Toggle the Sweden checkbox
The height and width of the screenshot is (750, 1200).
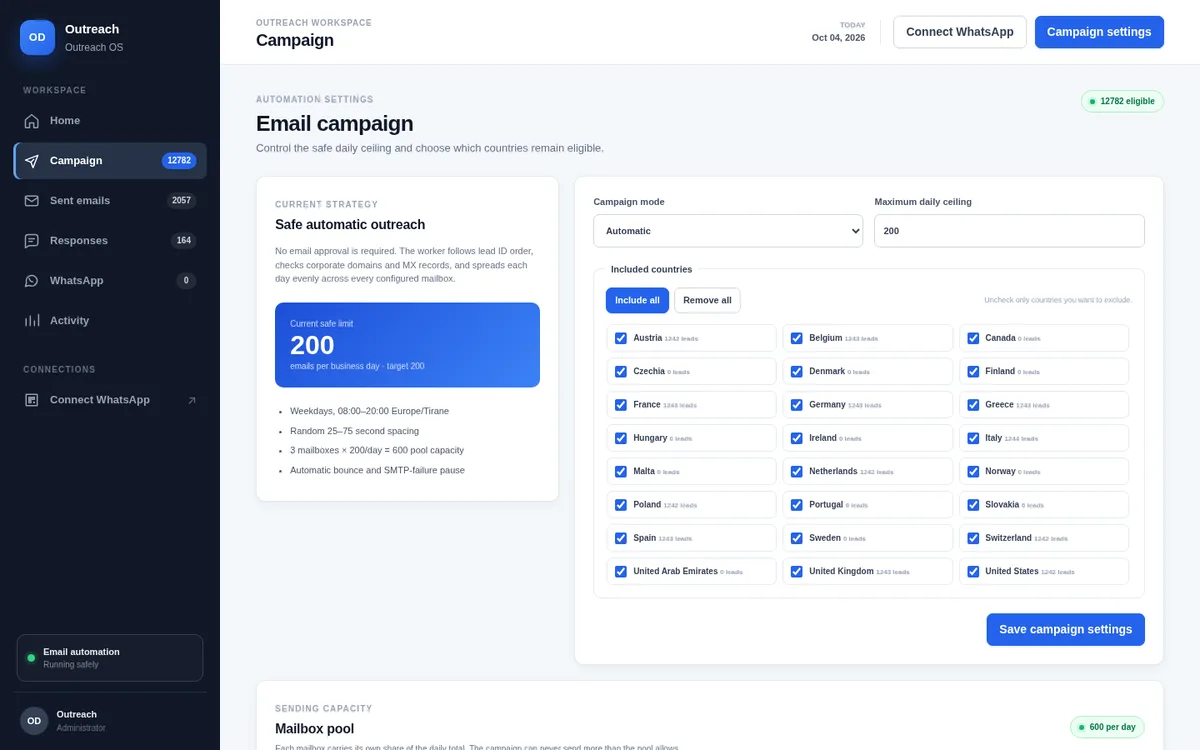point(797,538)
